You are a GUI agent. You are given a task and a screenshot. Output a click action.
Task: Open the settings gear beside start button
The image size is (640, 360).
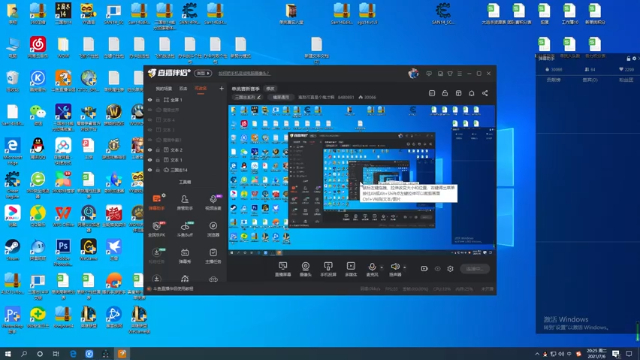pyautogui.click(x=450, y=269)
